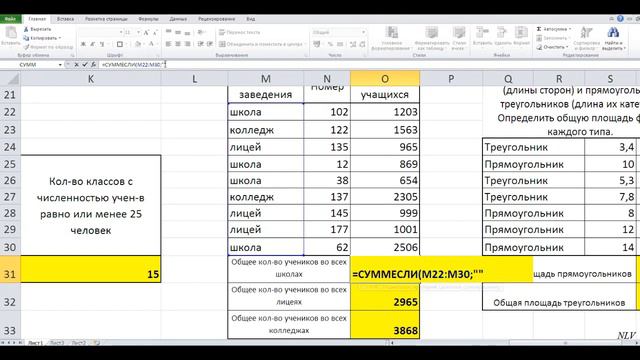Click the cell 'колледж' in row 23

point(266,130)
